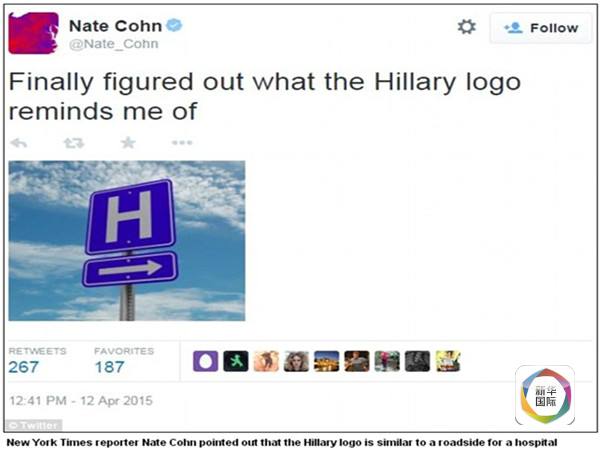Open the three-dots more options
This screenshot has height=450, width=600.
(182, 143)
